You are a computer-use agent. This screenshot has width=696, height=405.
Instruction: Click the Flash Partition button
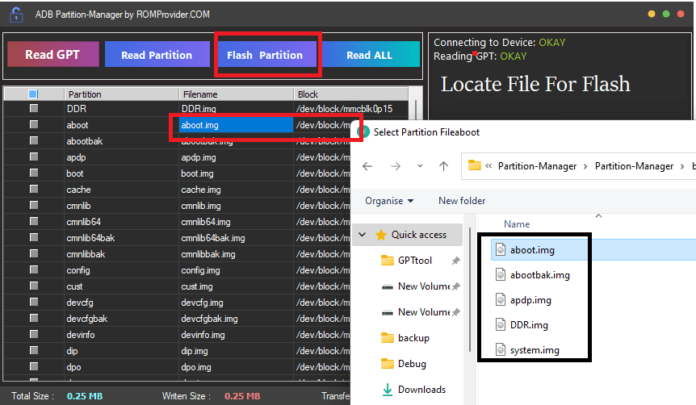pos(265,55)
